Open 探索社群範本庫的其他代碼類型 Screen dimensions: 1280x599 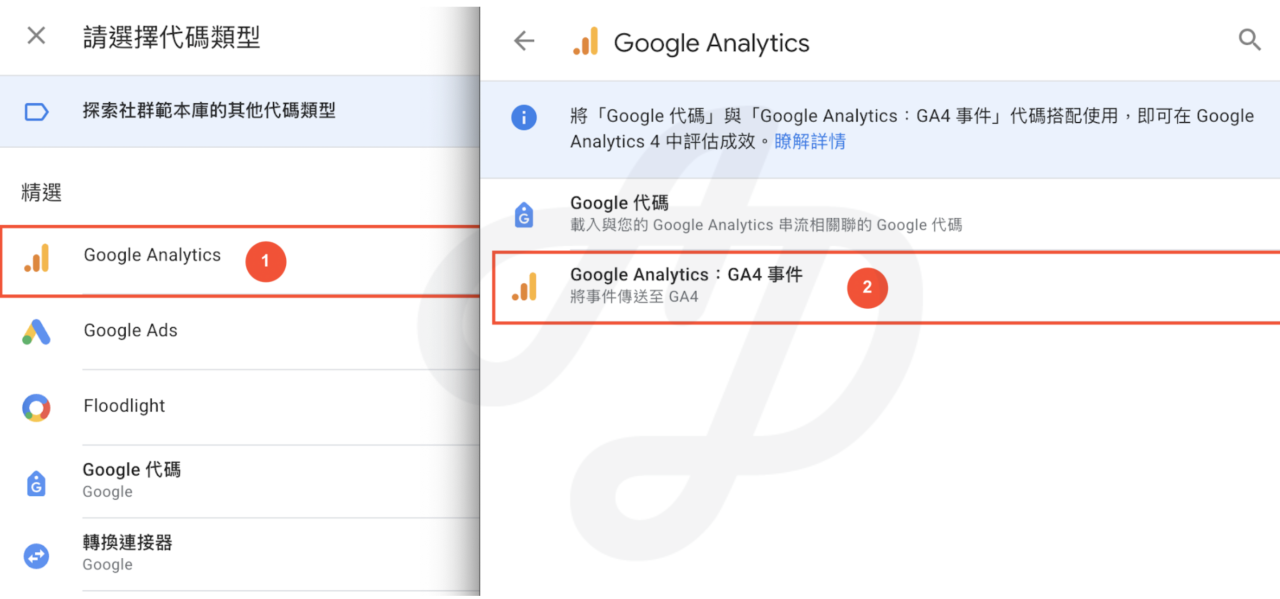[x=240, y=111]
